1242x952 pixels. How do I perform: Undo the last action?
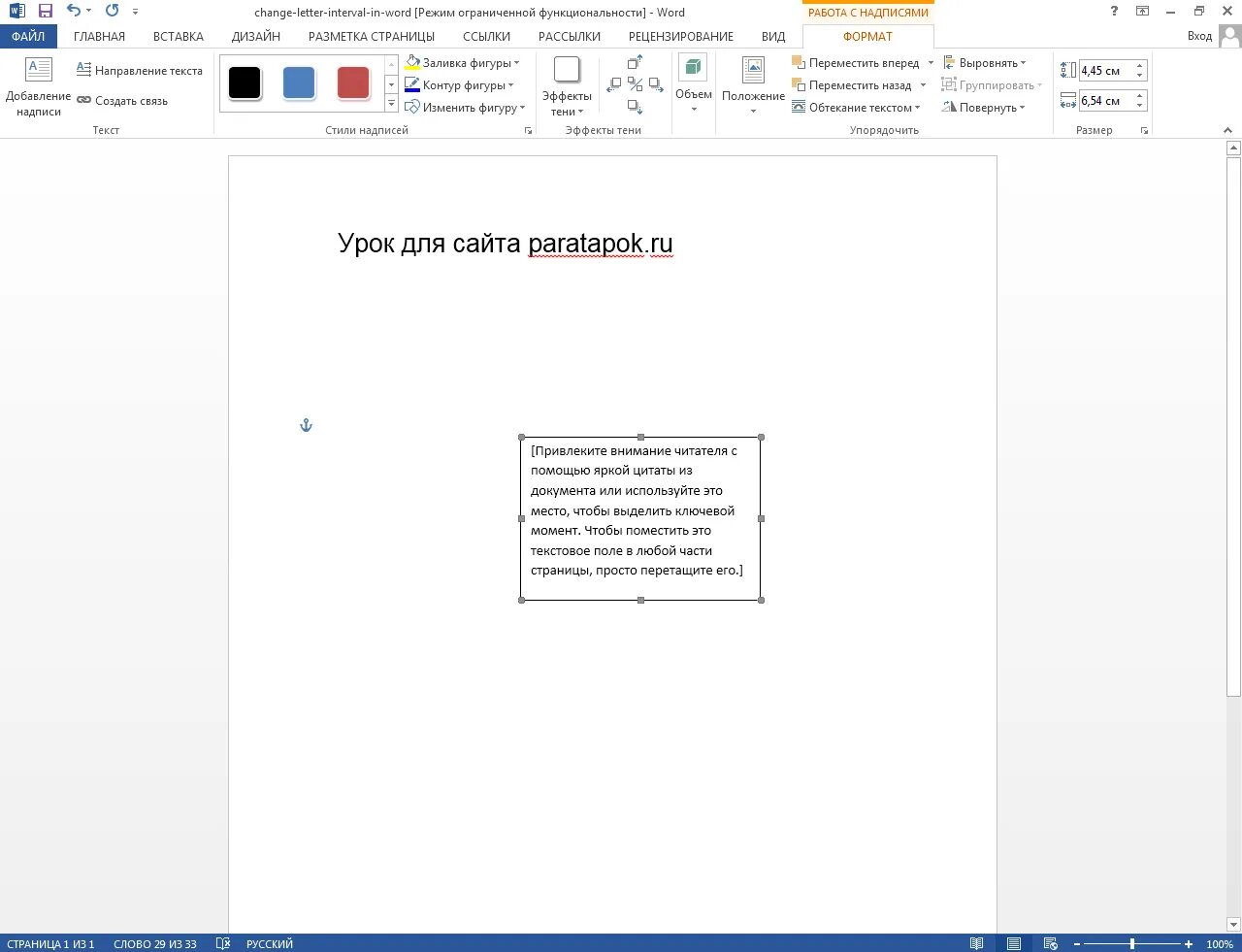tap(74, 12)
